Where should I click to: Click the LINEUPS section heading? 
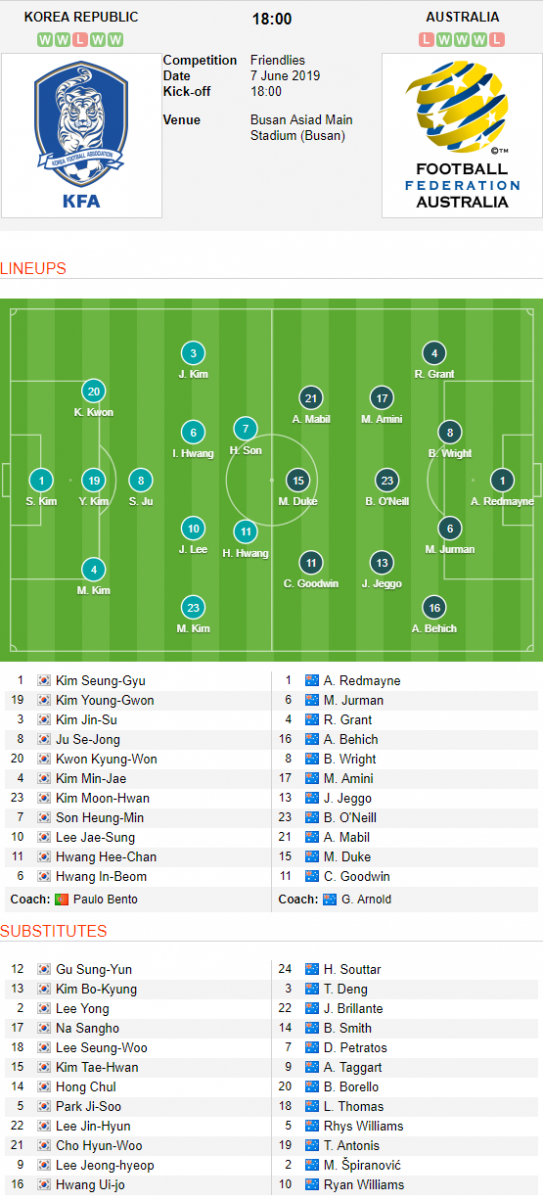coord(33,268)
